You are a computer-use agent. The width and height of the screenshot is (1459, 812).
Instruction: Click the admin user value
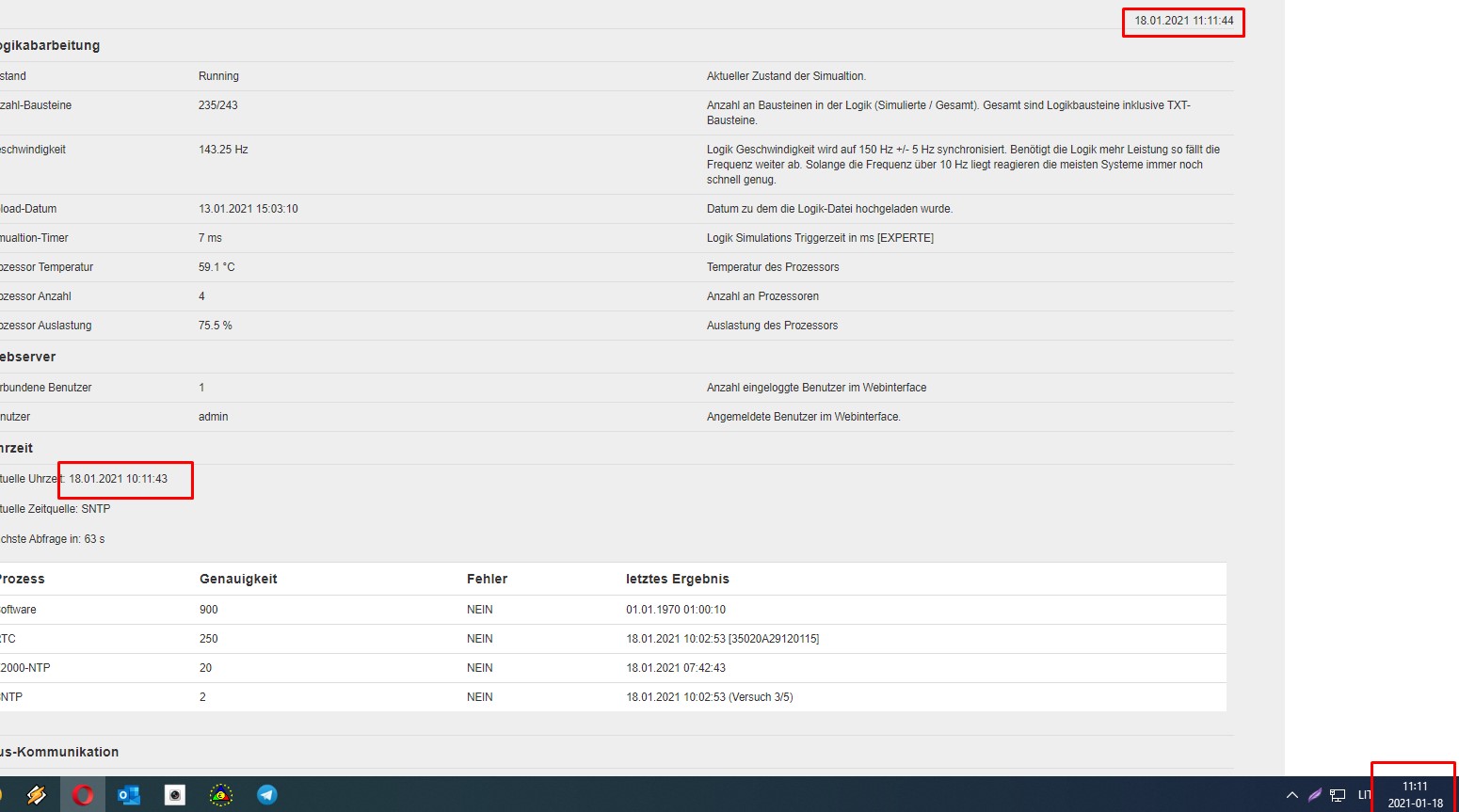[214, 417]
